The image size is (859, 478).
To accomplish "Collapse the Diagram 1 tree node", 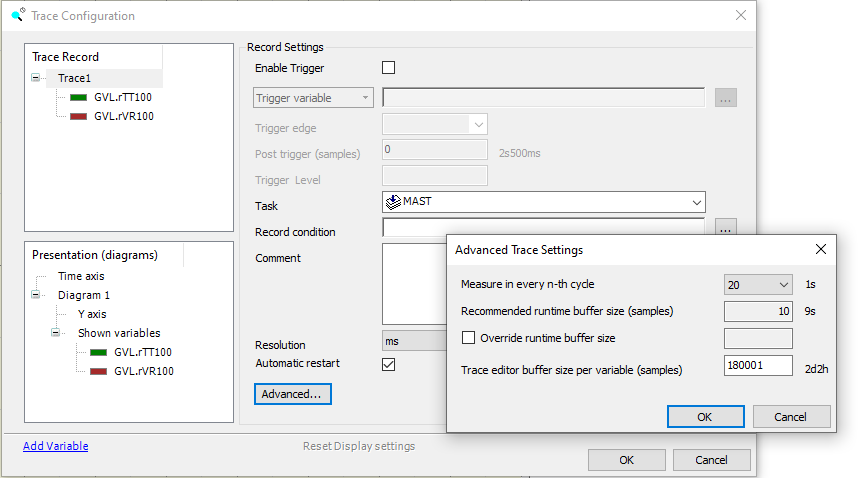I will point(37,295).
